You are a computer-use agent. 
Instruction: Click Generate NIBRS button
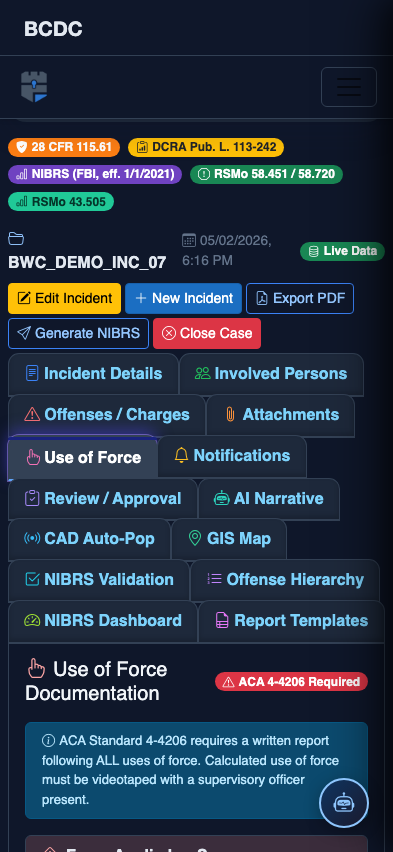tap(78, 333)
